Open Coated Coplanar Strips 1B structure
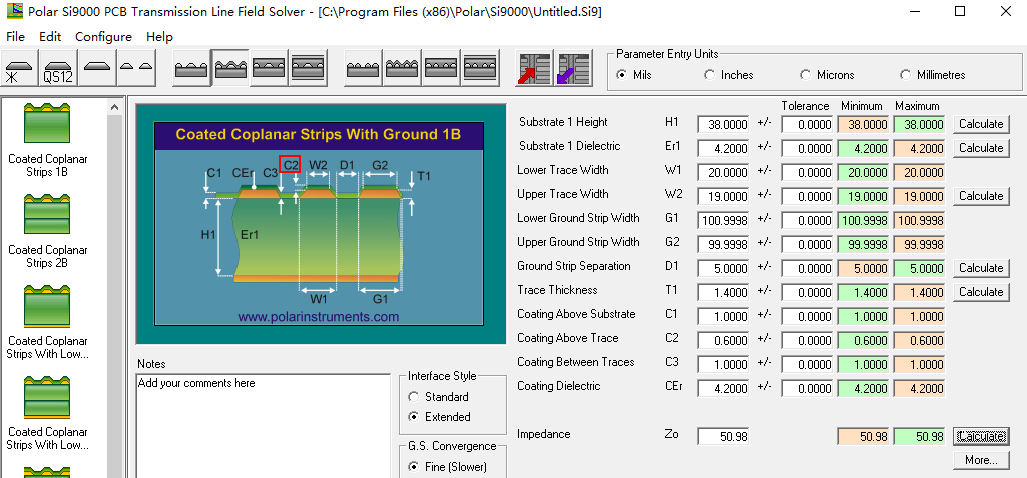 click(x=47, y=139)
